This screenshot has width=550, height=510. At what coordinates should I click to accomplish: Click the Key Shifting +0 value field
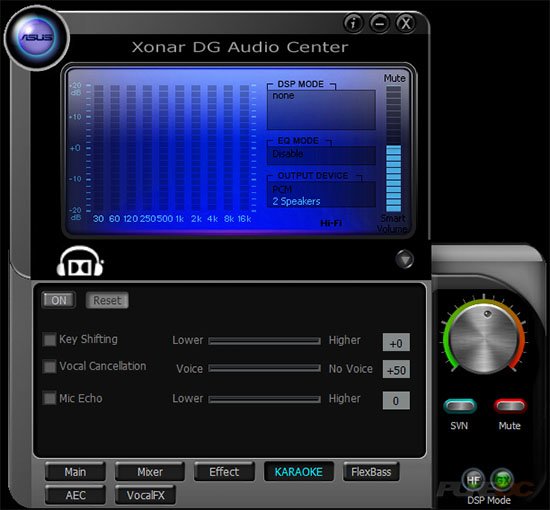click(396, 342)
